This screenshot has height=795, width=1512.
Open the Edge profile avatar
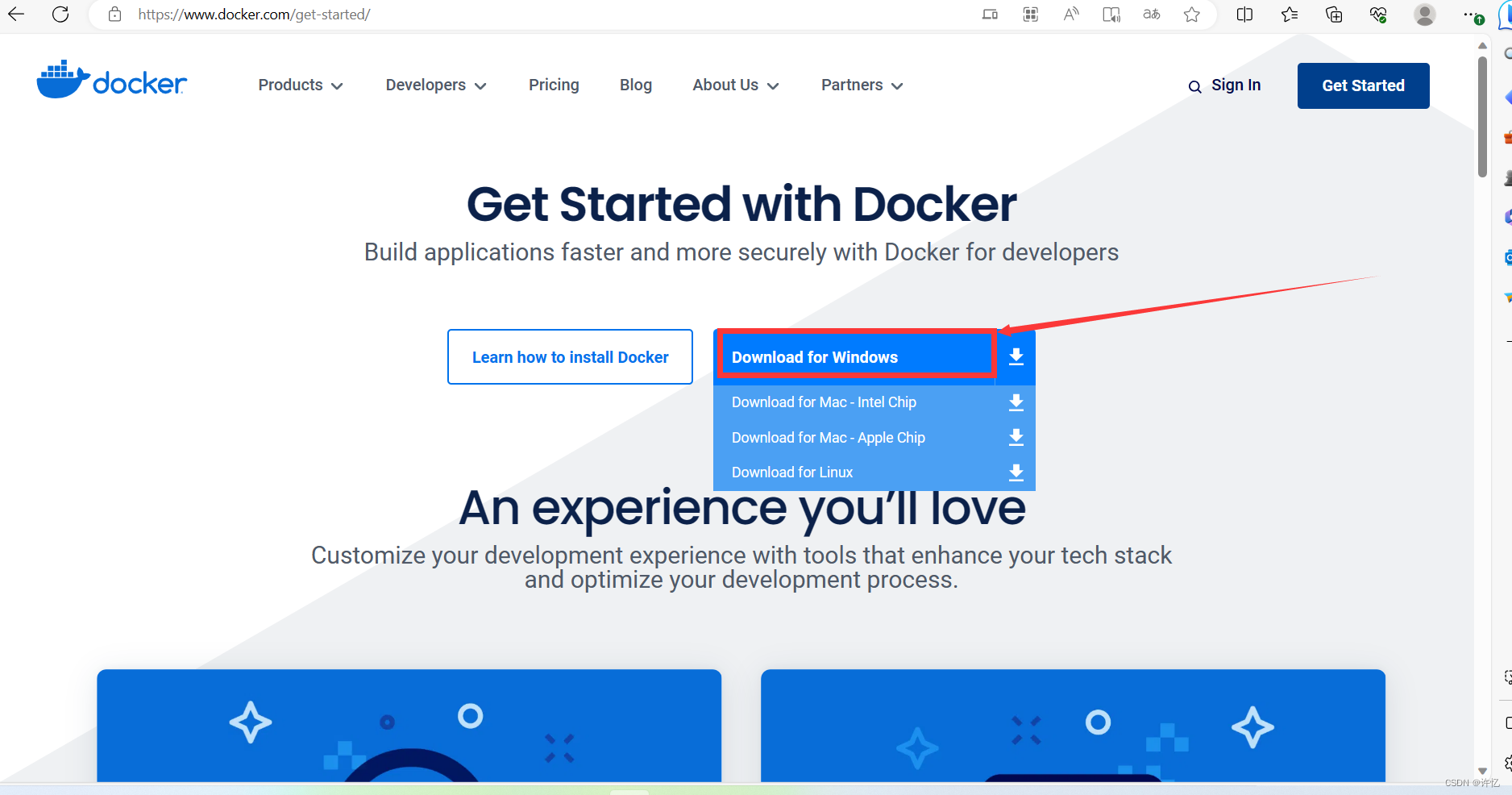pyautogui.click(x=1425, y=15)
